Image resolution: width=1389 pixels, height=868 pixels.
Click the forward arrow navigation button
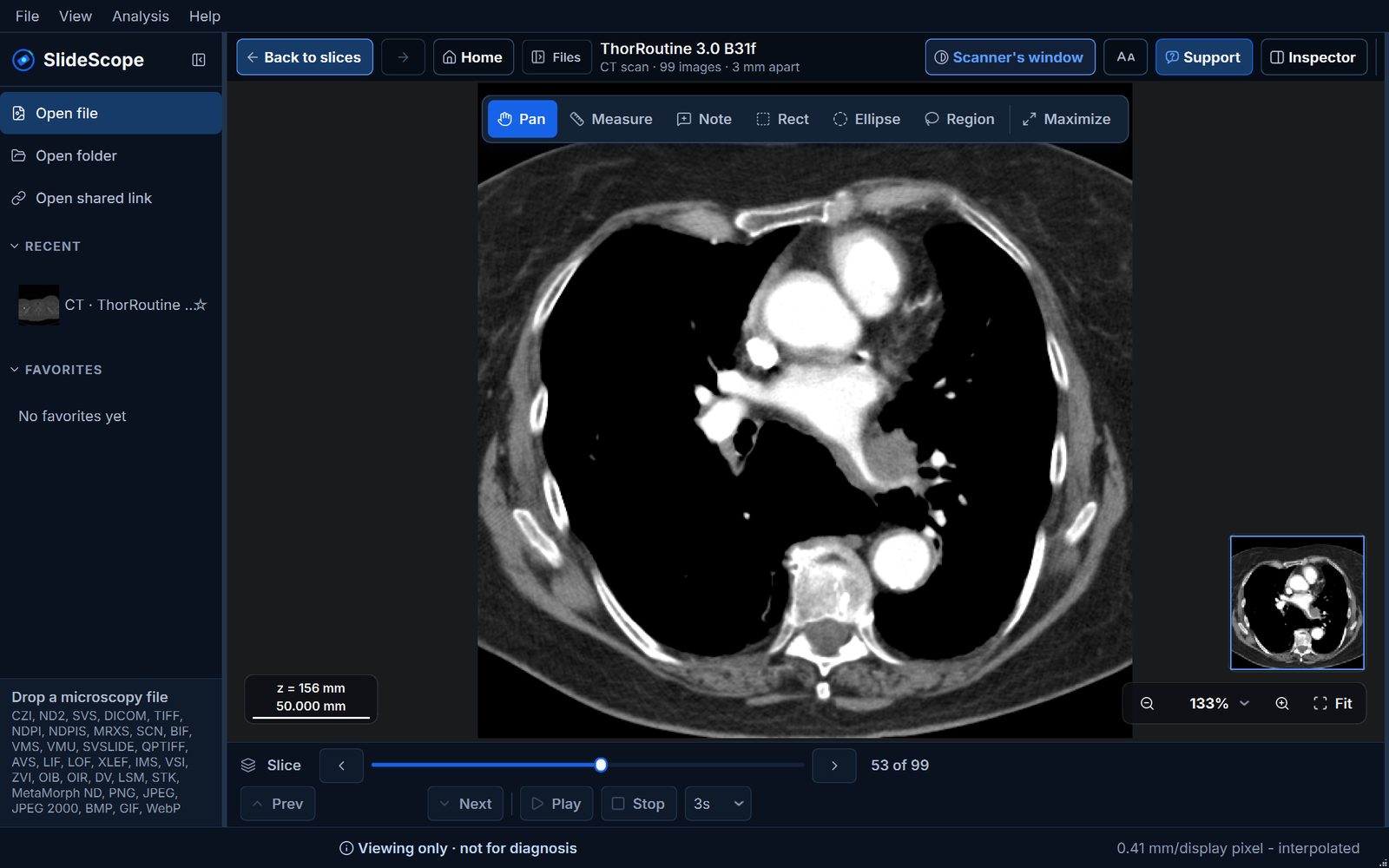(403, 57)
